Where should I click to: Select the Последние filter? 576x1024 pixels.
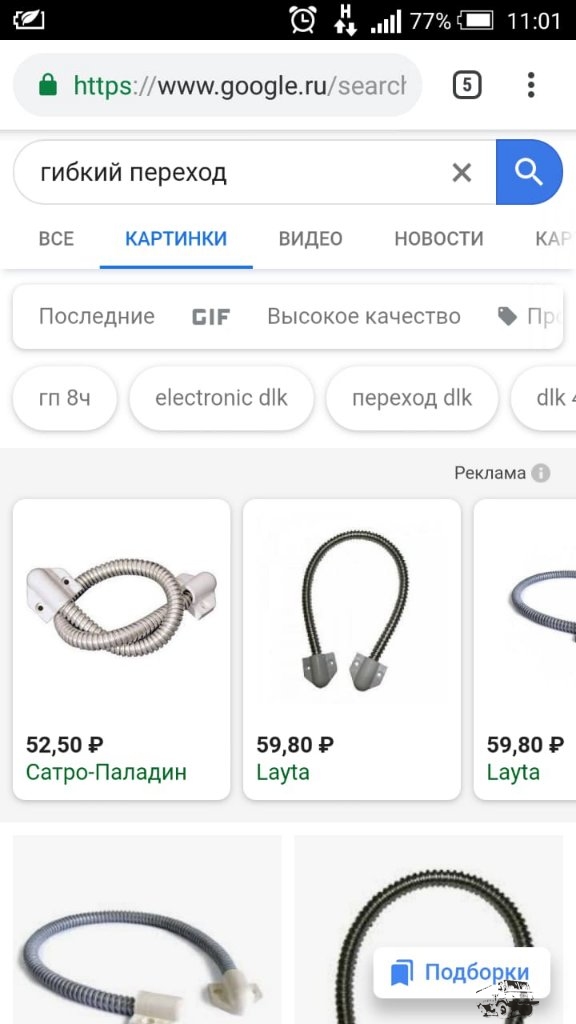[97, 317]
